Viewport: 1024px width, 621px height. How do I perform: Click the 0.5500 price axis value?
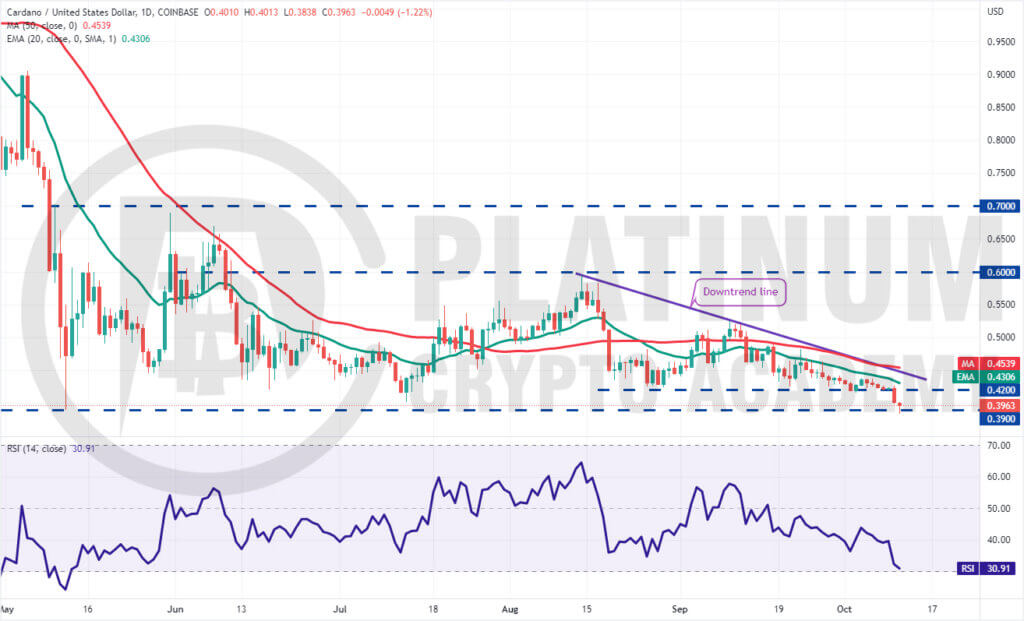1000,304
